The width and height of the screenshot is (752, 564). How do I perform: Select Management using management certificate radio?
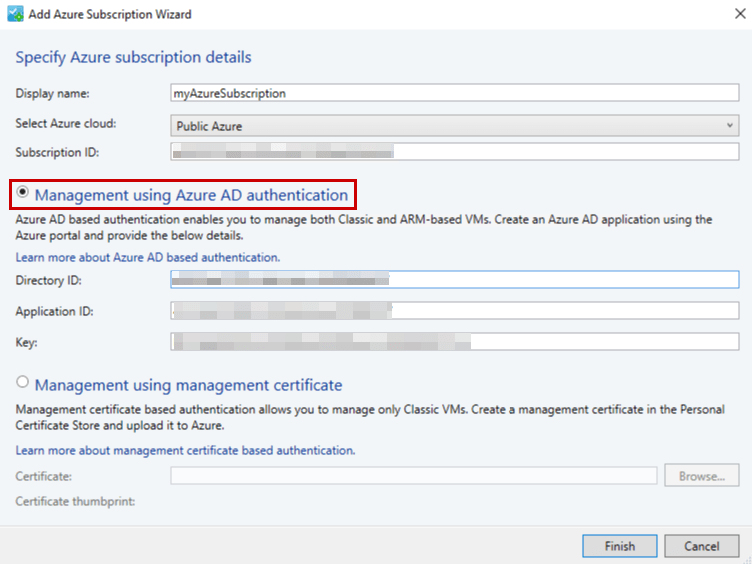23,382
